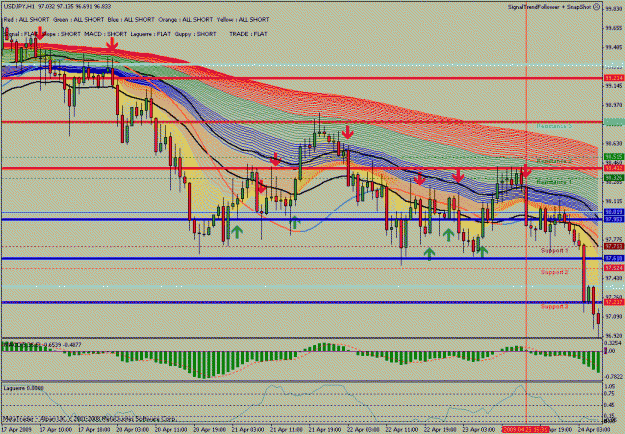Screen dimensions: 625x434
Task: Click the '21 Apr 11:00' time axis label
Action: pyautogui.click(x=287, y=430)
